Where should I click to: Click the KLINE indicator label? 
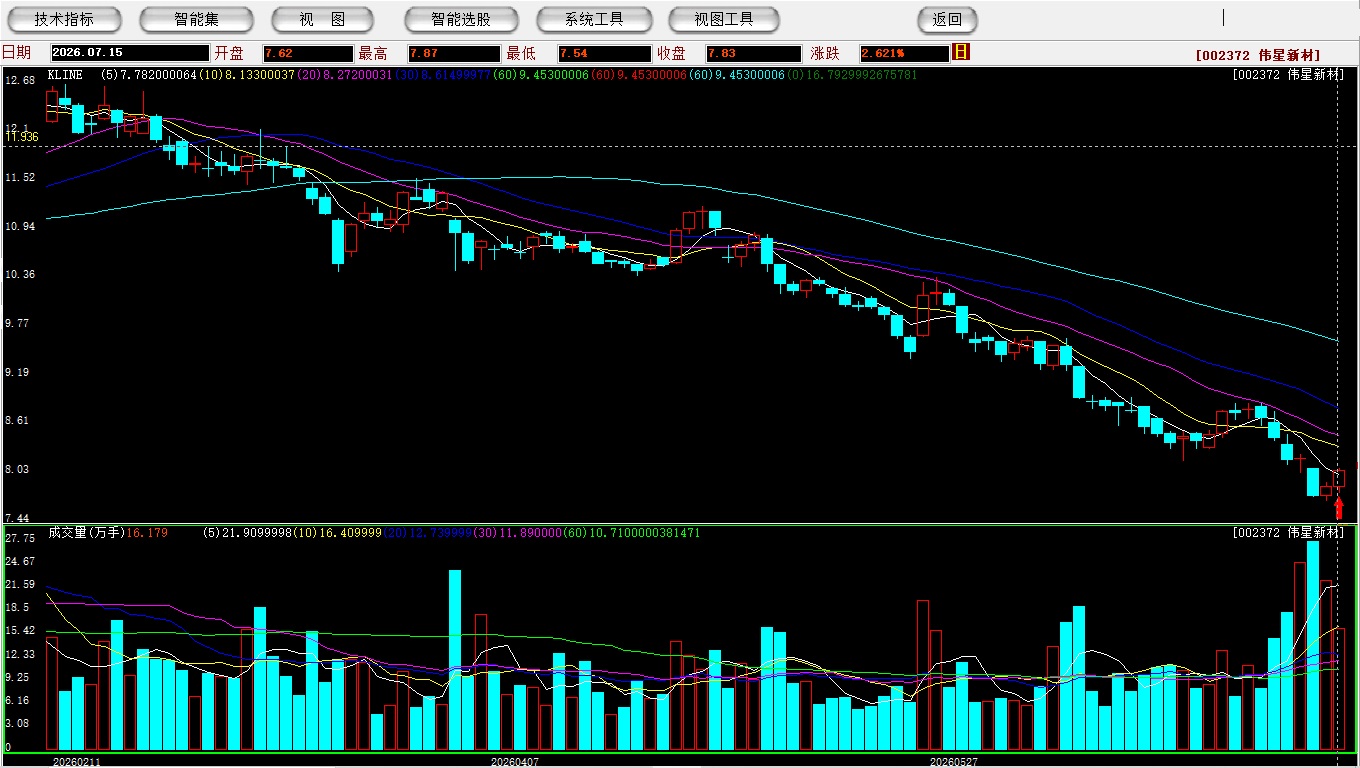click(65, 75)
